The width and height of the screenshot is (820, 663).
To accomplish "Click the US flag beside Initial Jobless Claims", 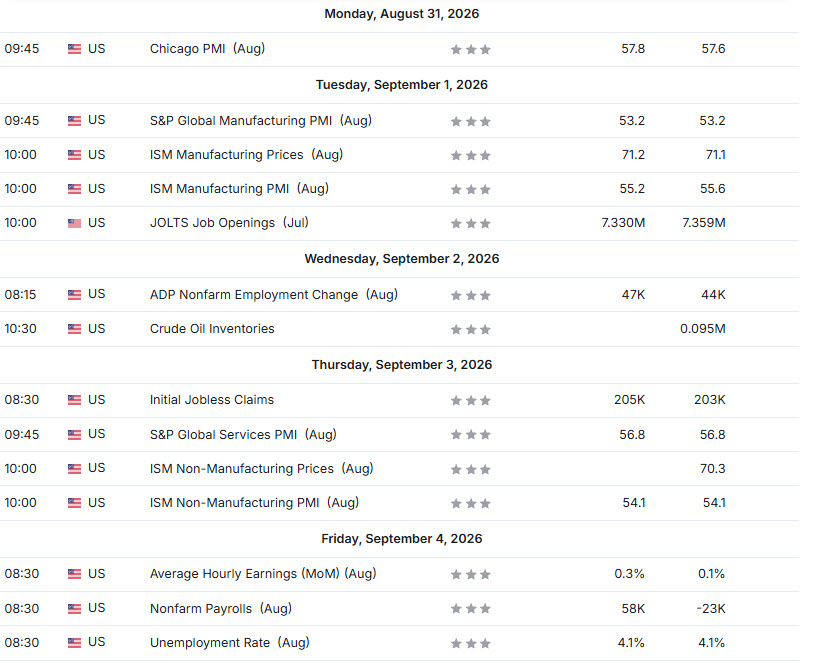I will tap(74, 400).
